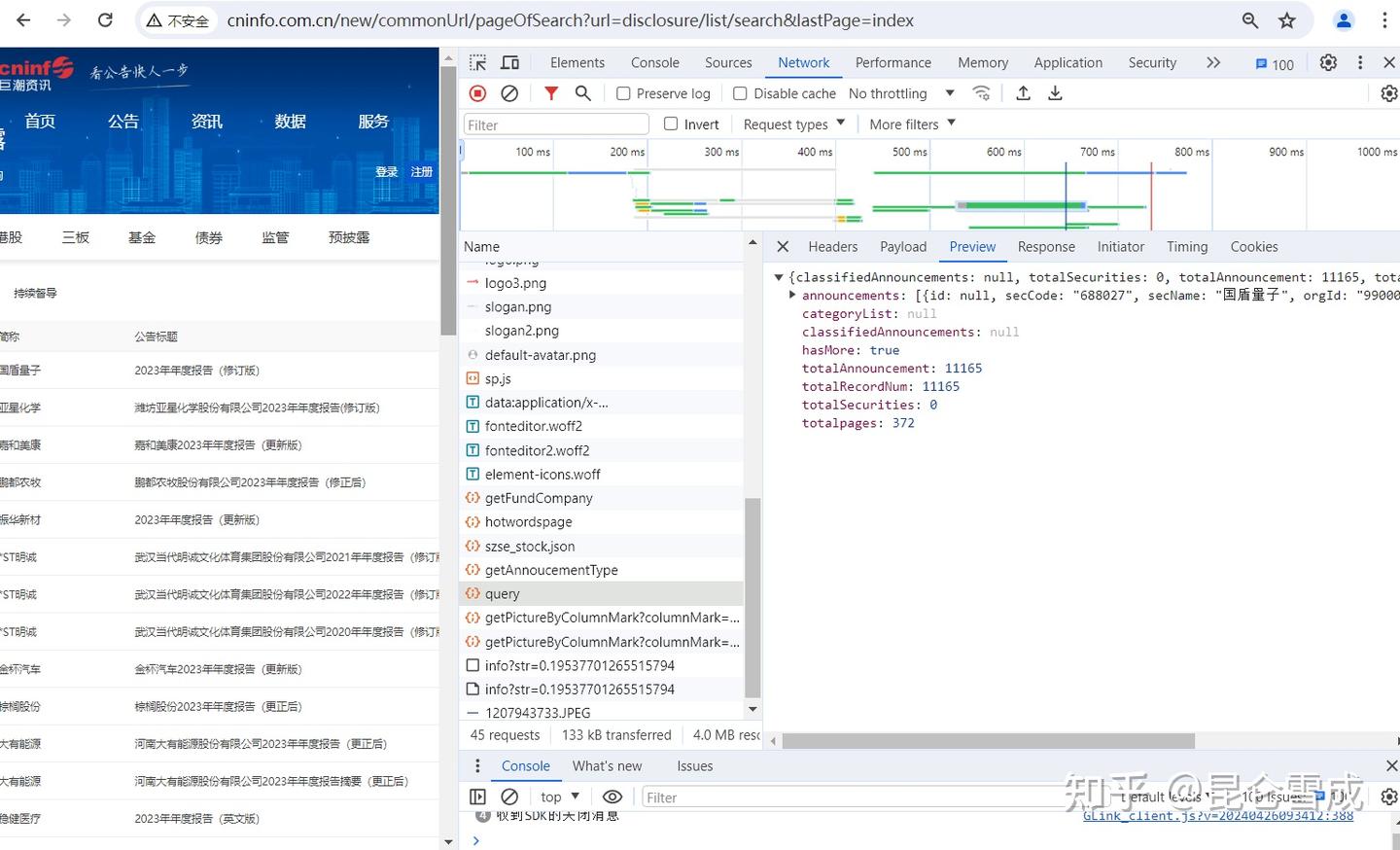The width and height of the screenshot is (1400, 850).
Task: View the Payload tab
Action: [903, 247]
